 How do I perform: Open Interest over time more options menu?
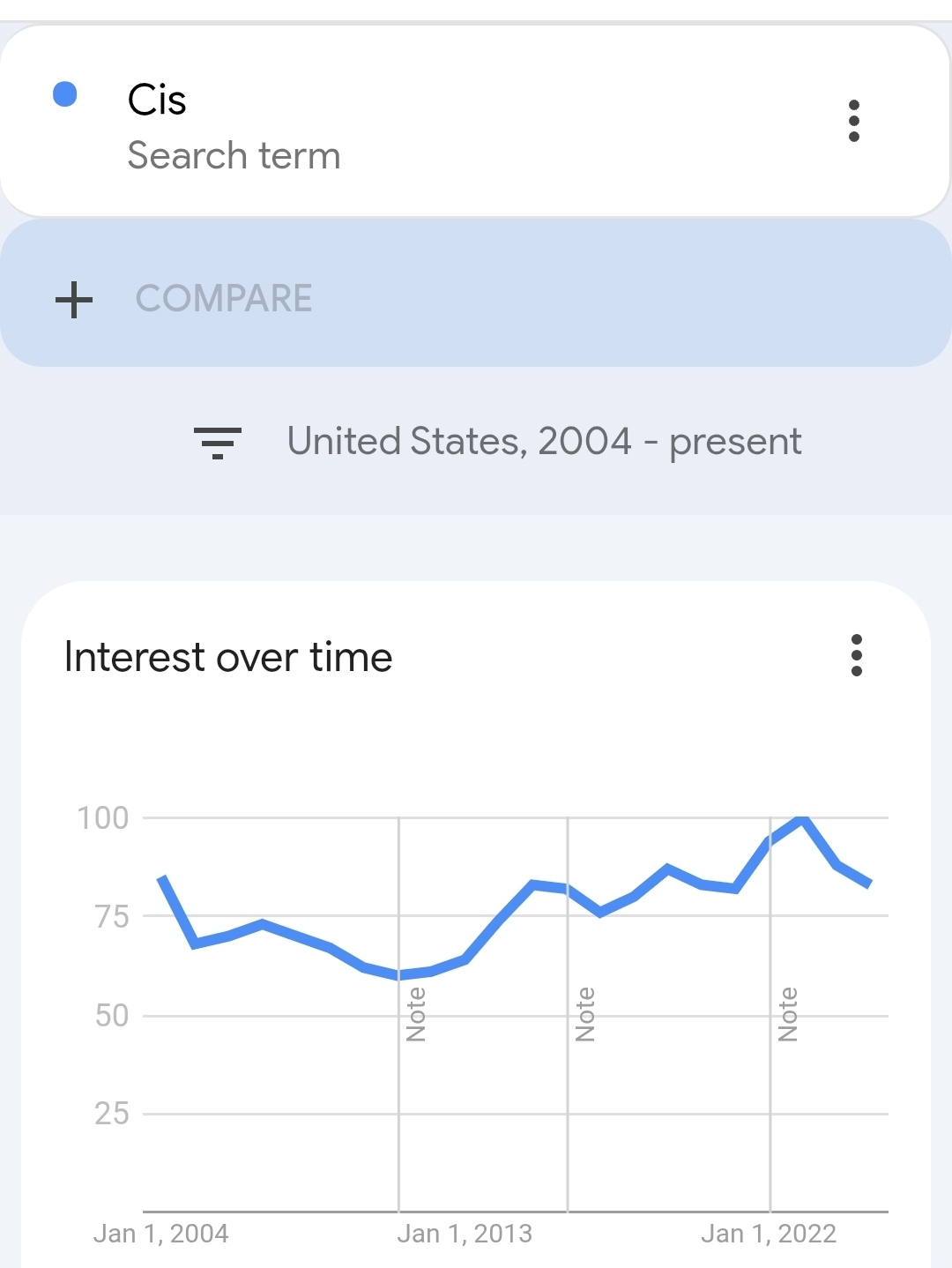click(x=856, y=655)
